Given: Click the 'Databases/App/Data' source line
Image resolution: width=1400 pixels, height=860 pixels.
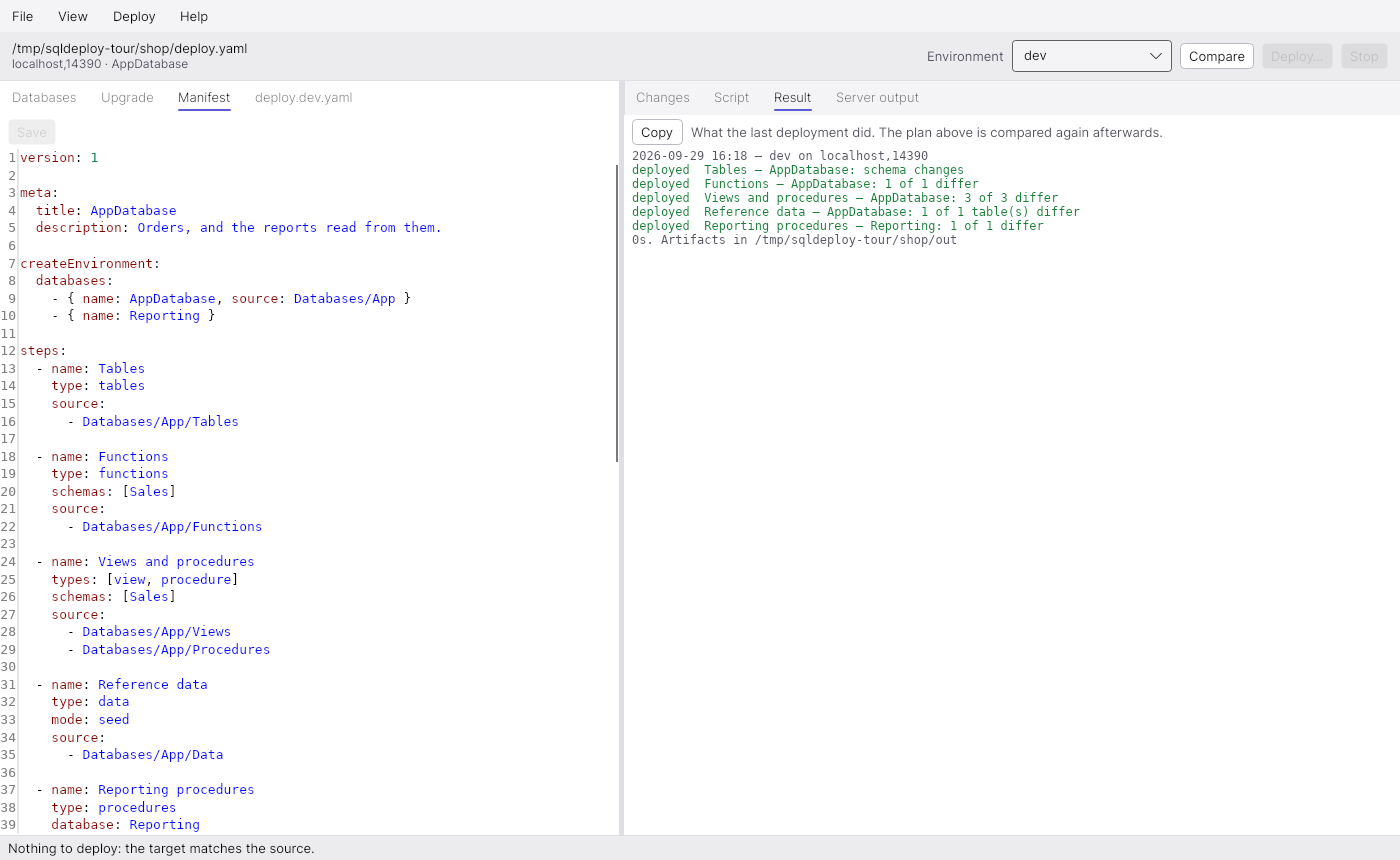Looking at the screenshot, I should (145, 755).
